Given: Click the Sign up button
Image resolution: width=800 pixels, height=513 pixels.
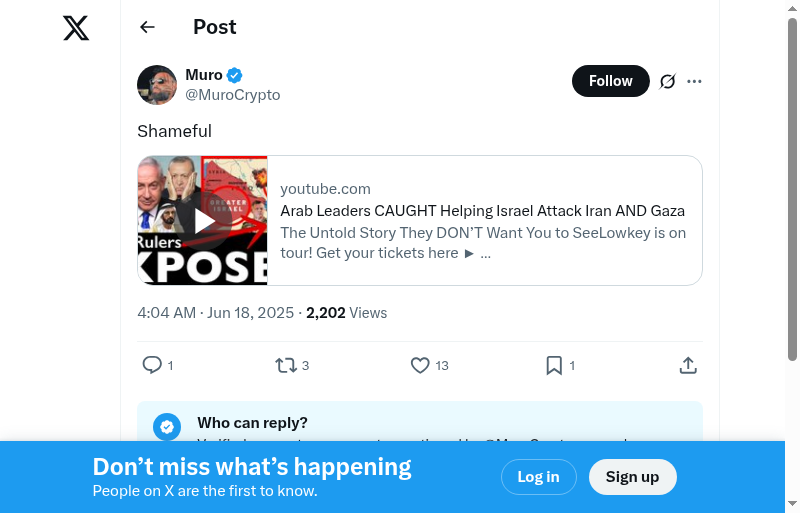Looking at the screenshot, I should (632, 477).
